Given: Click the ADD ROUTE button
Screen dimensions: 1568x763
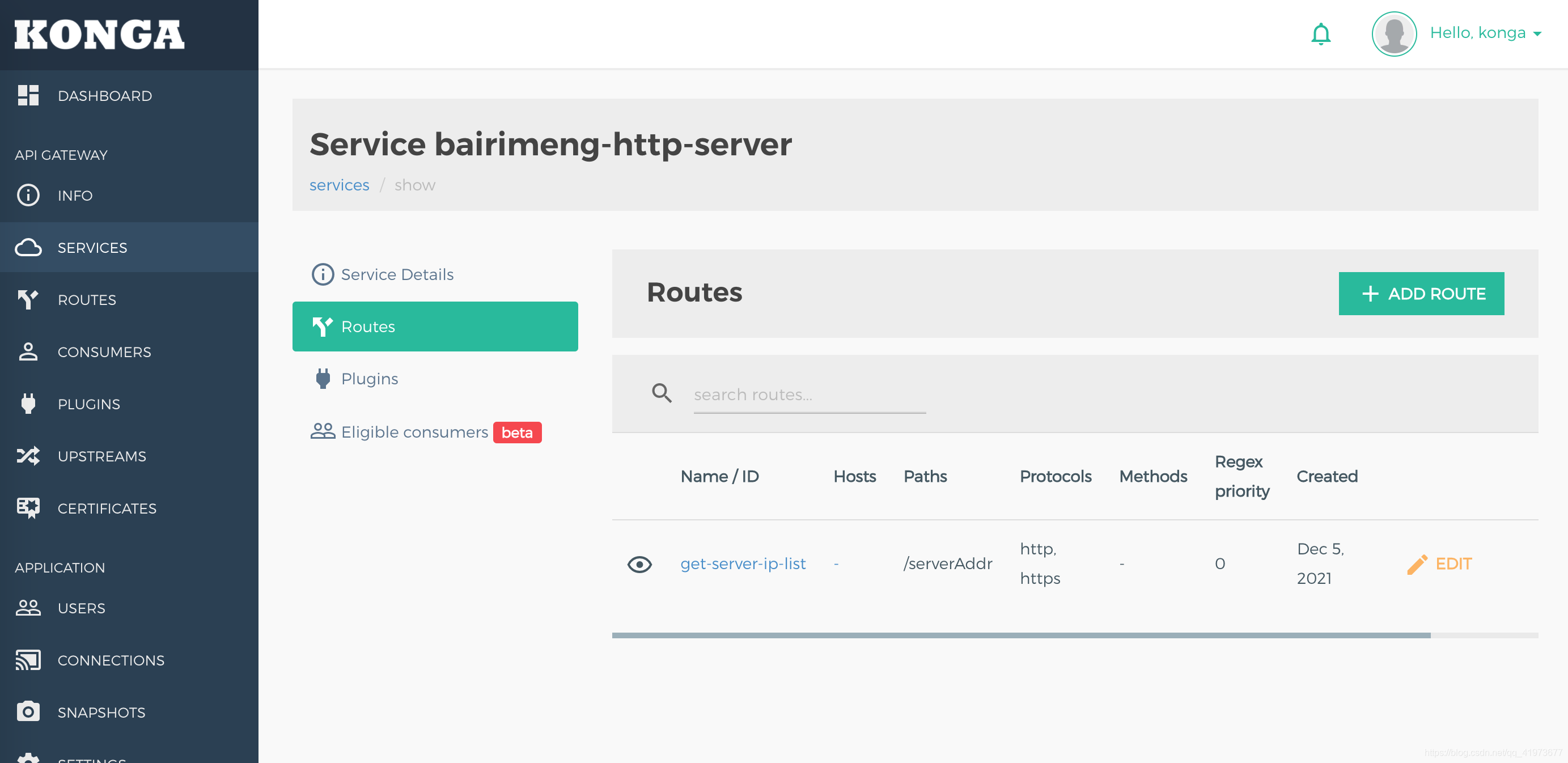Looking at the screenshot, I should [x=1421, y=293].
